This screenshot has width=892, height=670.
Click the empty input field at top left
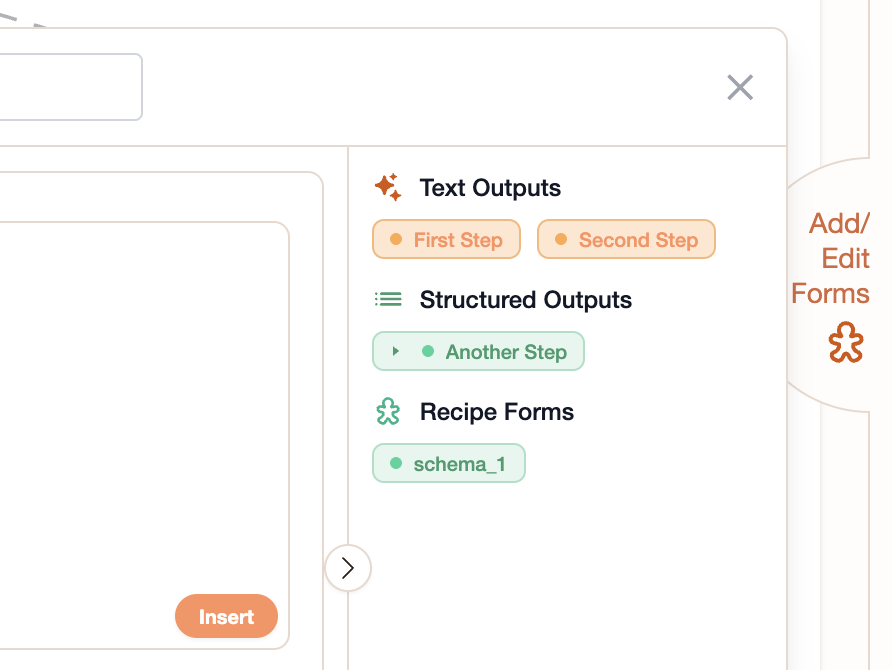tap(60, 87)
